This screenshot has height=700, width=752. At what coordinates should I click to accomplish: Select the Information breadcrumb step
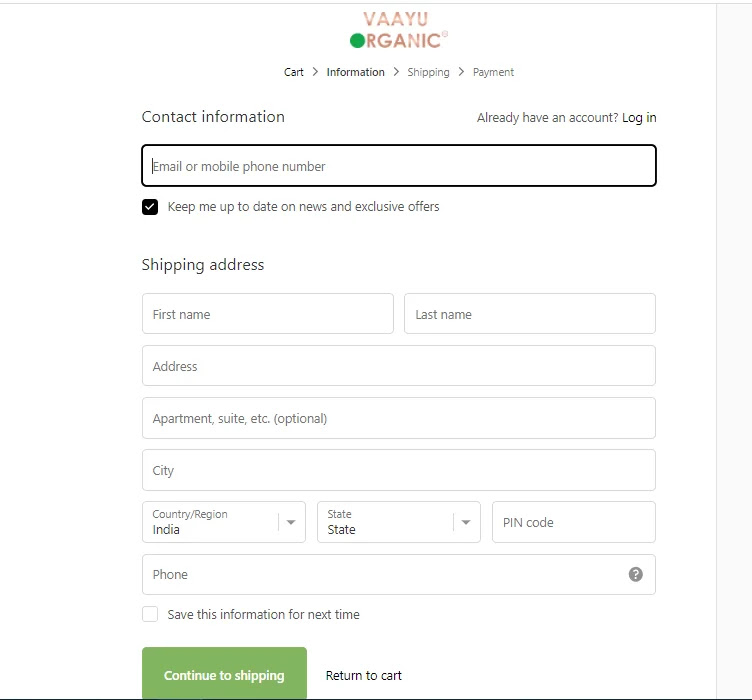(x=355, y=72)
